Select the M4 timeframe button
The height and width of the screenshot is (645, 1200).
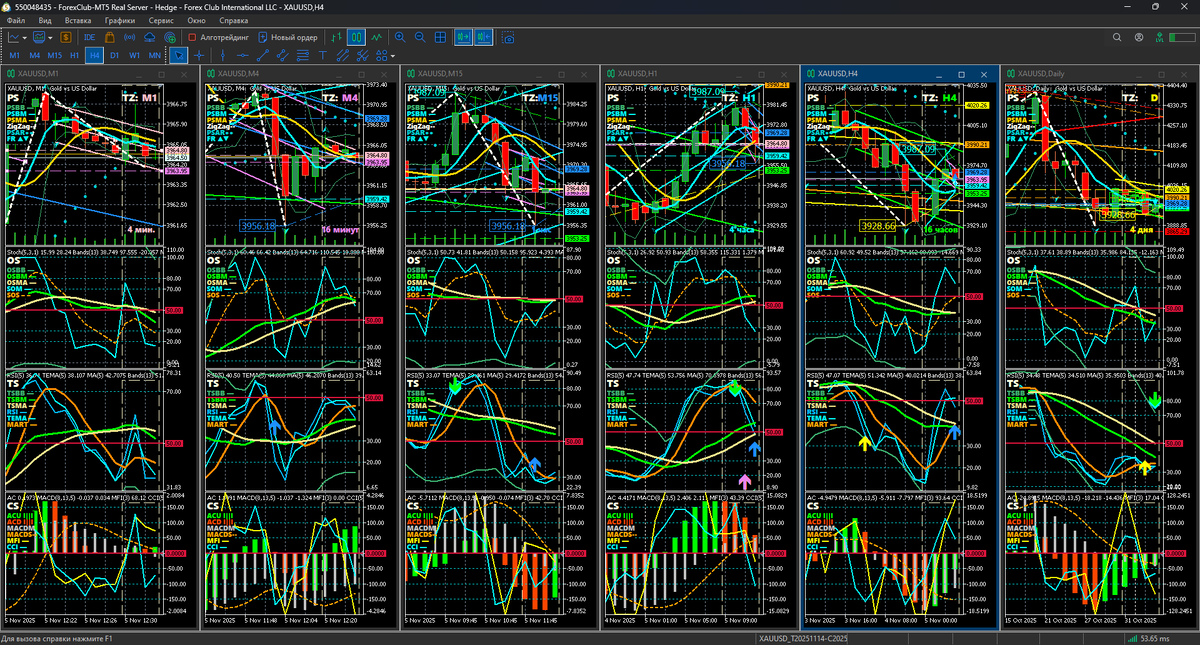coord(35,55)
